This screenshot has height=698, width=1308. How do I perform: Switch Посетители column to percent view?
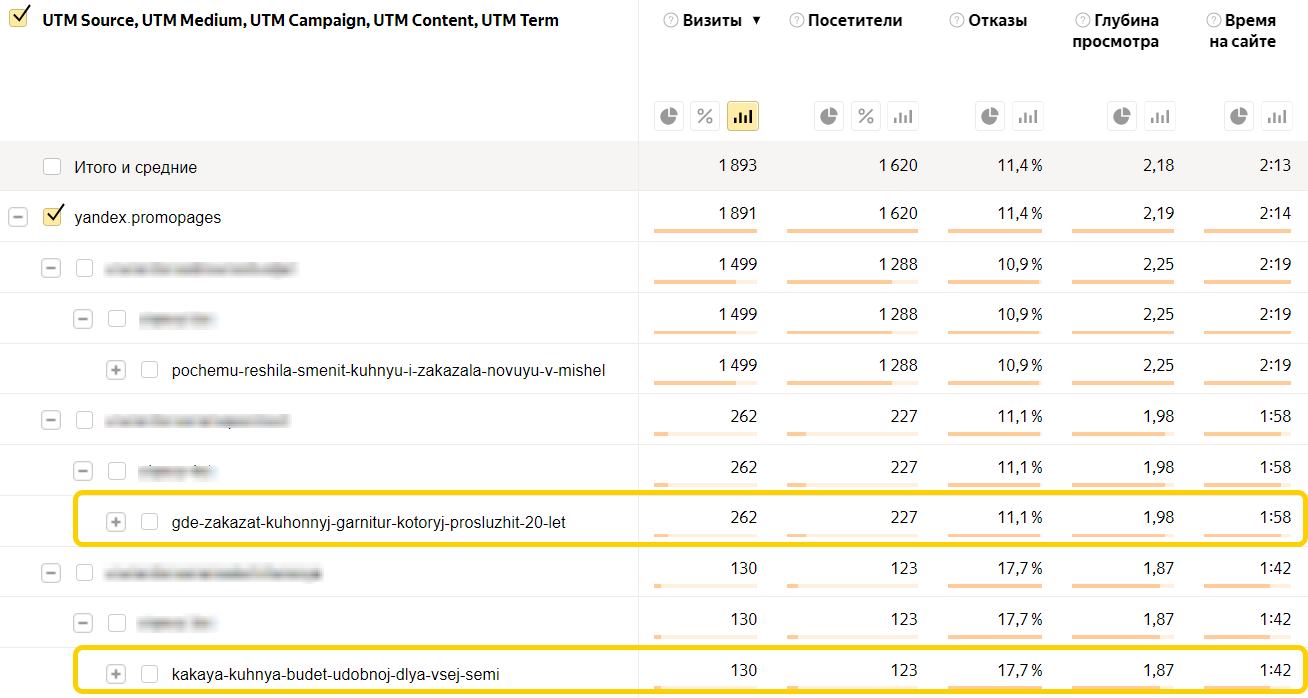[866, 116]
